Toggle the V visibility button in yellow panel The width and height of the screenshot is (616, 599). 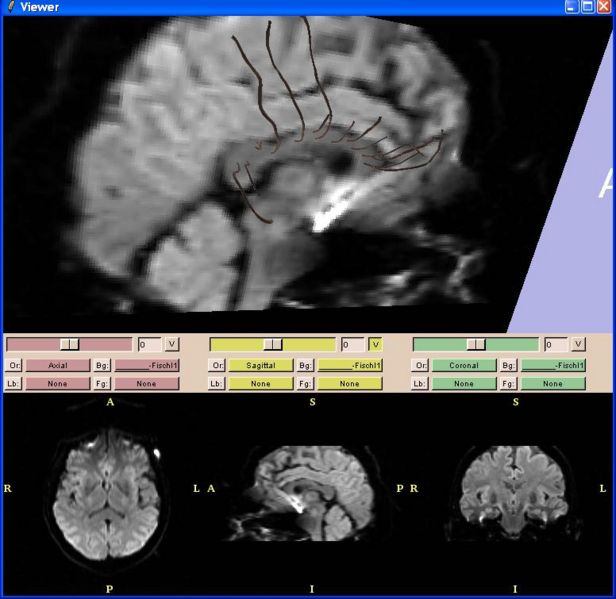(x=376, y=344)
